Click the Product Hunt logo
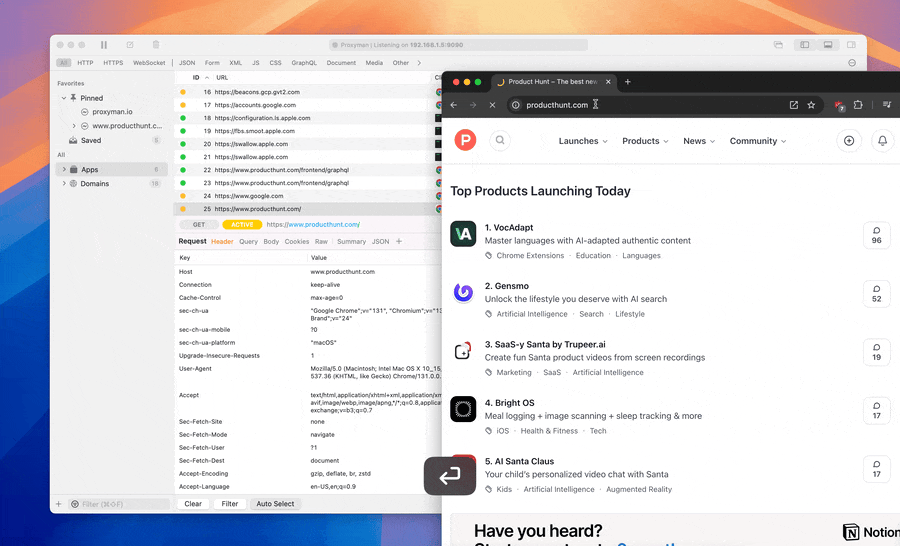This screenshot has height=546, width=900. (465, 140)
